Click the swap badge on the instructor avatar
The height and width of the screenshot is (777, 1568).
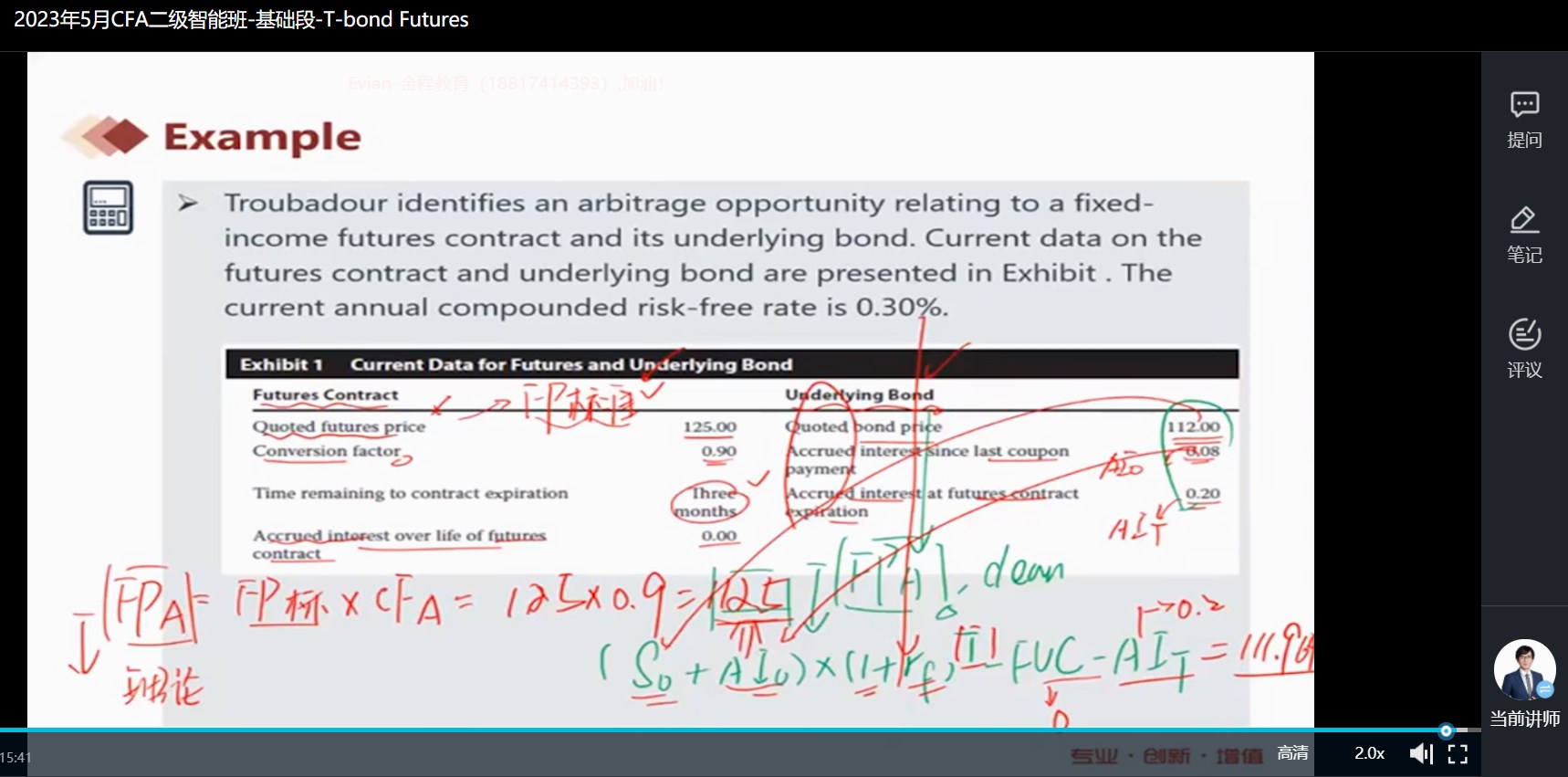[x=1544, y=690]
